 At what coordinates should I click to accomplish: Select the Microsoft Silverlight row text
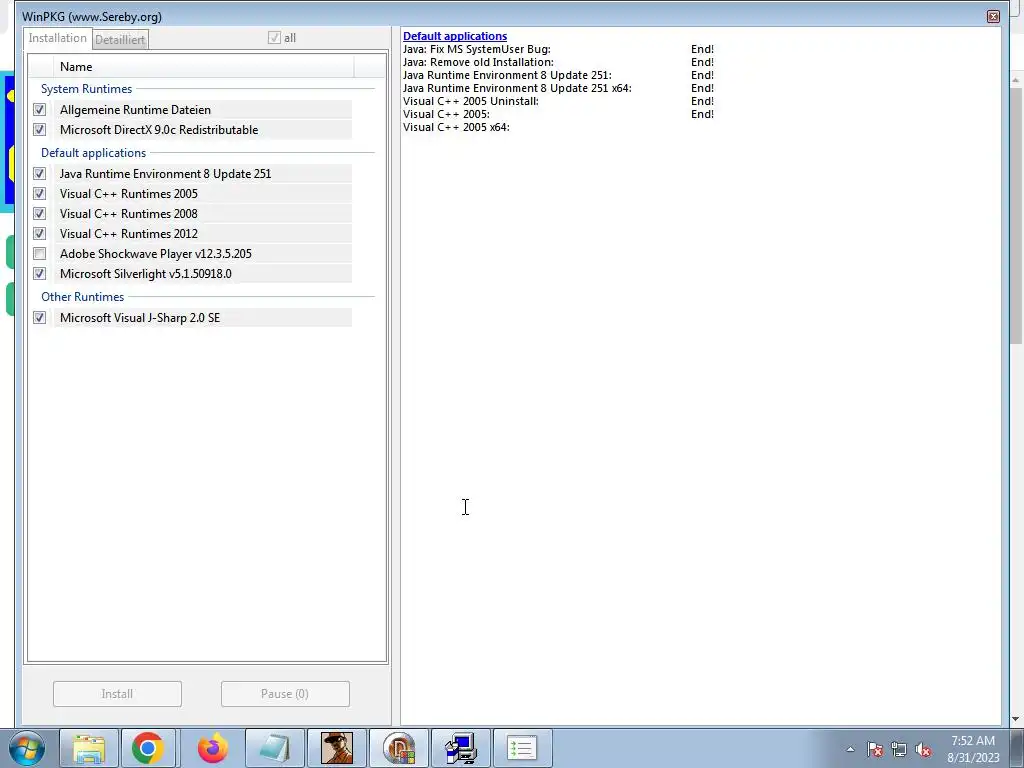tap(146, 274)
